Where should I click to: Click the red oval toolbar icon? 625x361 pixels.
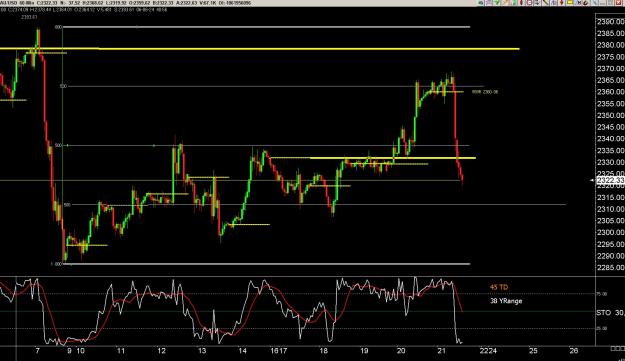[521, 3]
